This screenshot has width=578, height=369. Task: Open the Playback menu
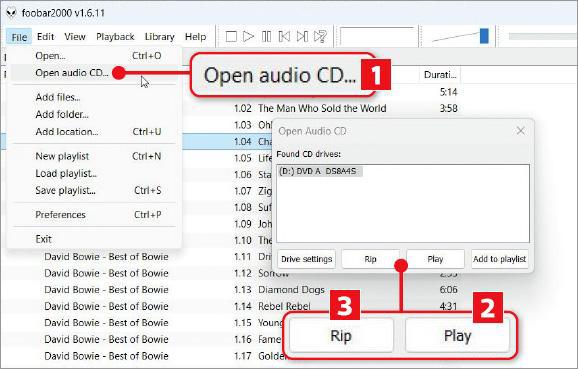(115, 37)
